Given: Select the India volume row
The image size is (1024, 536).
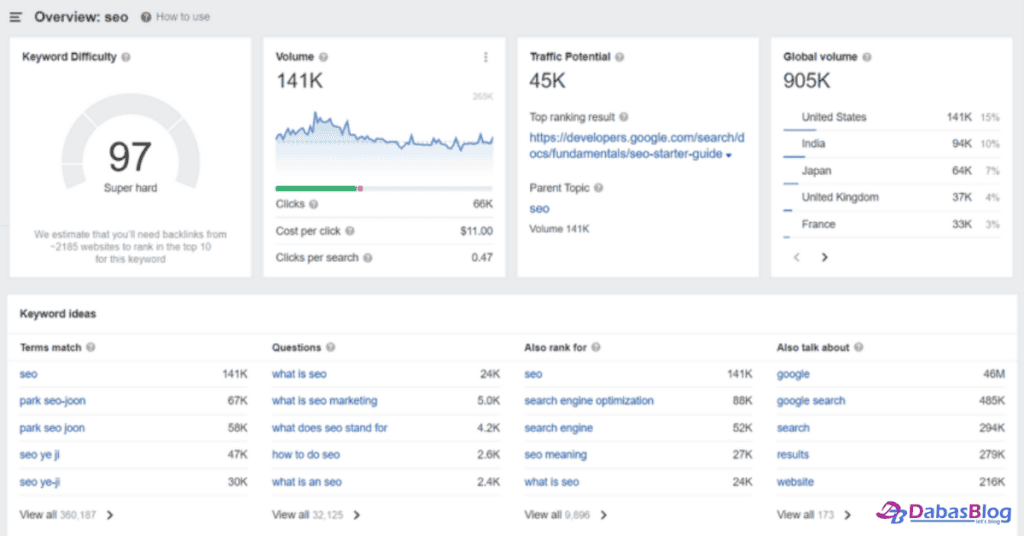Looking at the screenshot, I should click(891, 145).
